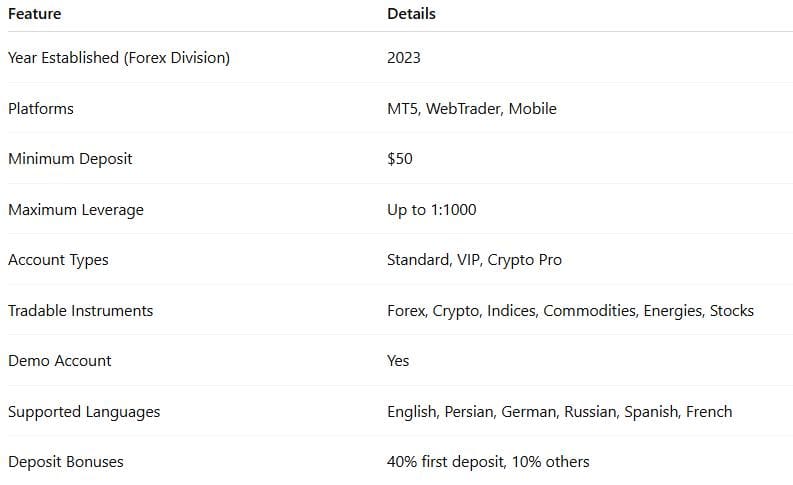Click the "Platforms" row label
793x485 pixels.
41,108
